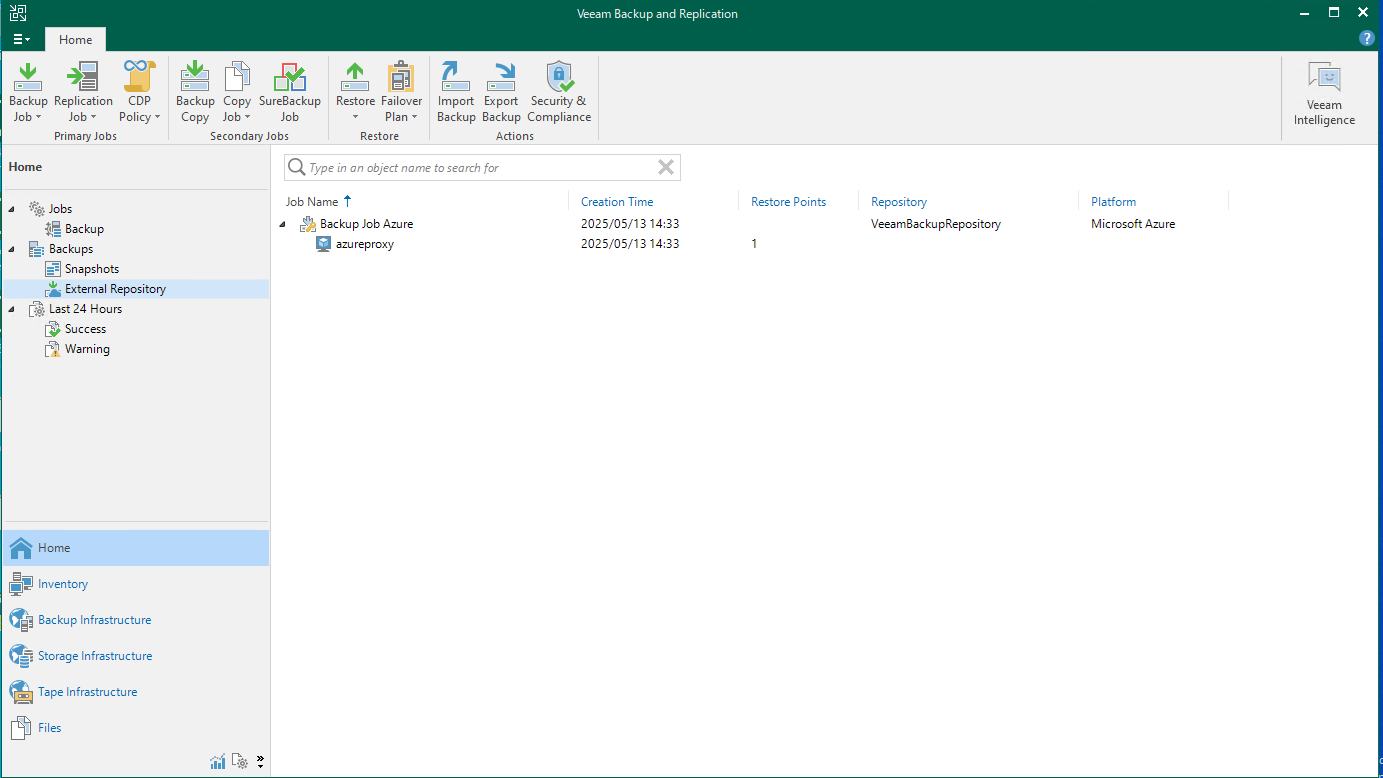The width and height of the screenshot is (1383, 778).
Task: Click the chart icon at pane bottom
Action: click(x=218, y=761)
